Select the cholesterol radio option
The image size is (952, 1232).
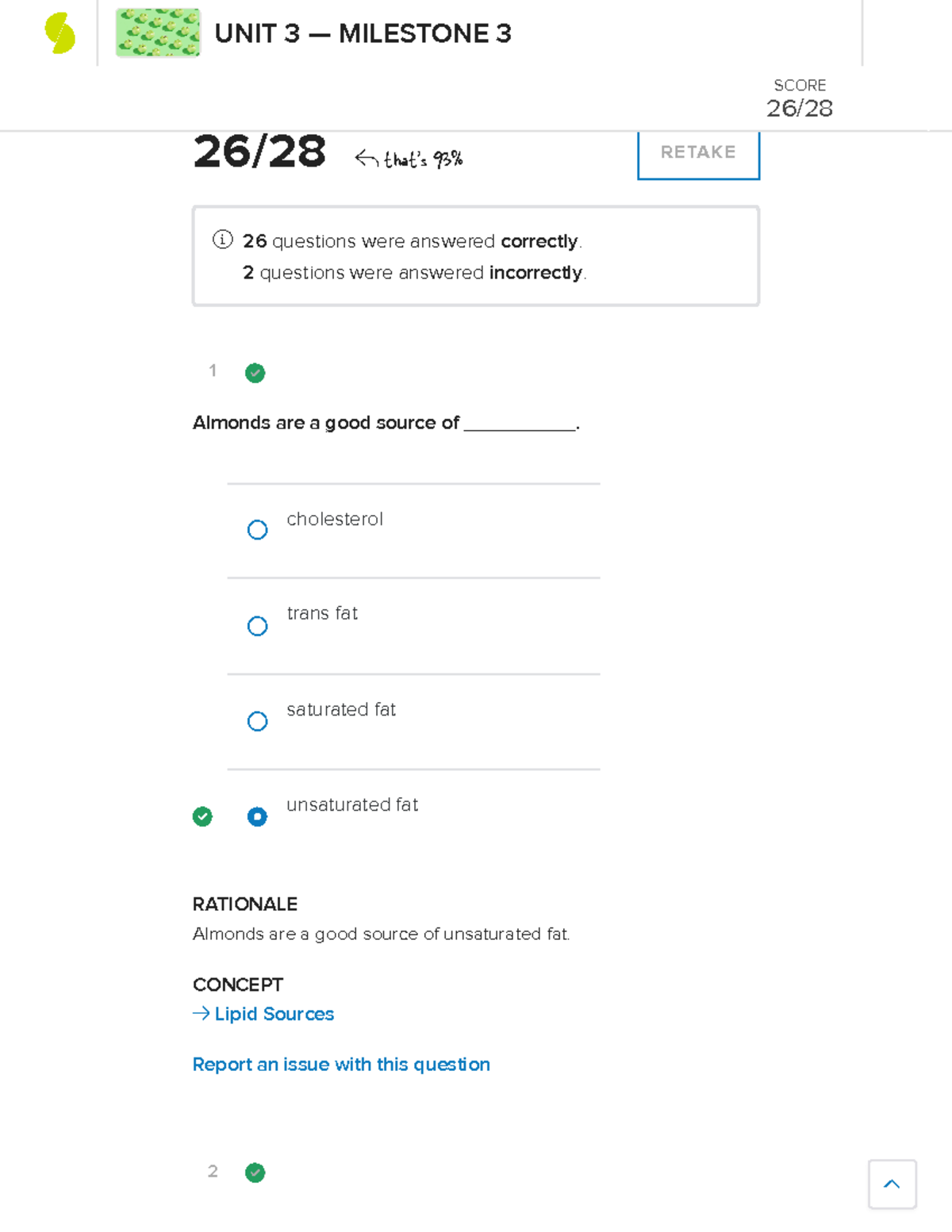(x=257, y=530)
